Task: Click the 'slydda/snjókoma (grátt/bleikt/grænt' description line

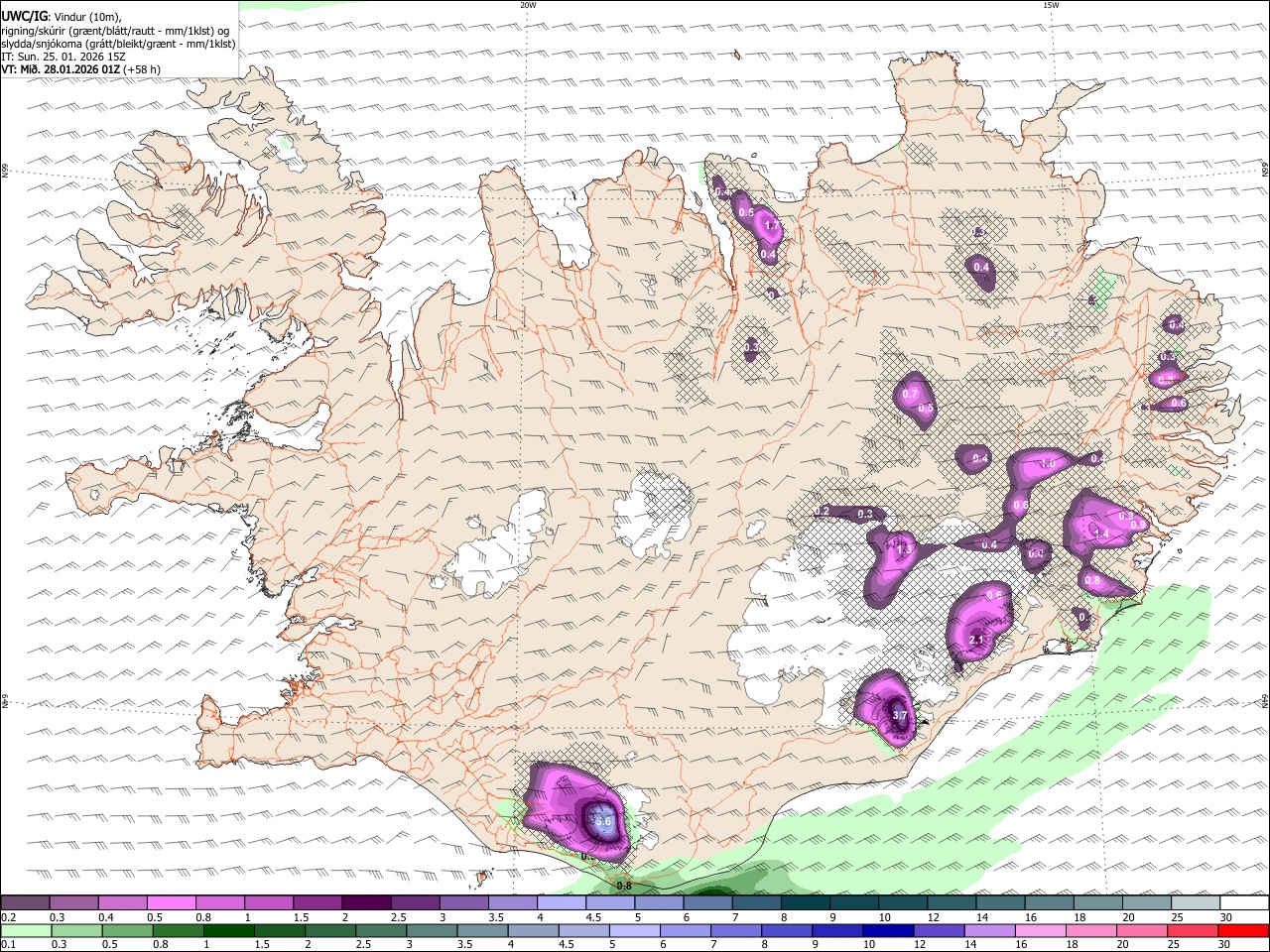Action: tap(118, 44)
